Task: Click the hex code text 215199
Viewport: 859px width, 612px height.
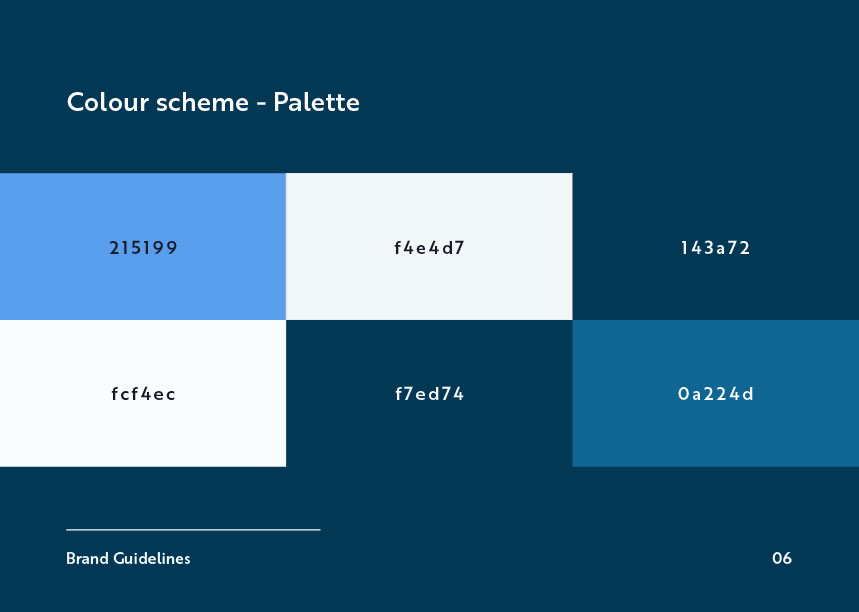Action: (x=143, y=248)
